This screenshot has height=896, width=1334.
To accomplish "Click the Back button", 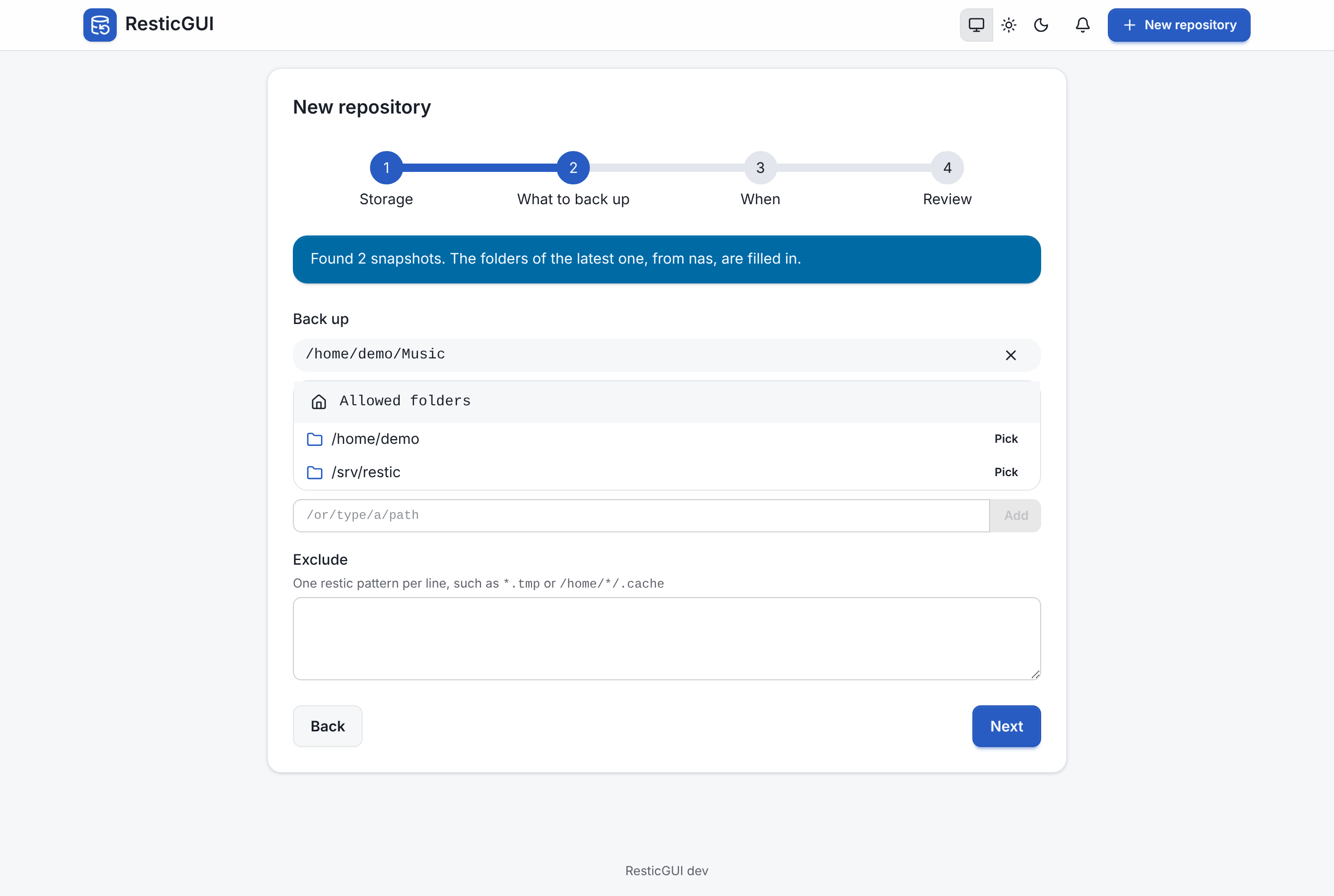I will tap(327, 726).
